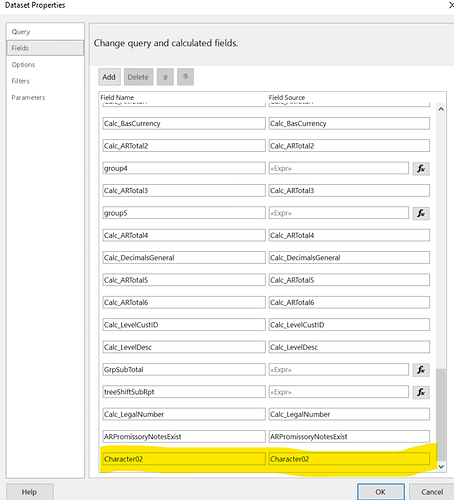Image resolution: width=454 pixels, height=500 pixels.
Task: Open expression editor for treeShiftSubRpt field
Action: coord(421,392)
